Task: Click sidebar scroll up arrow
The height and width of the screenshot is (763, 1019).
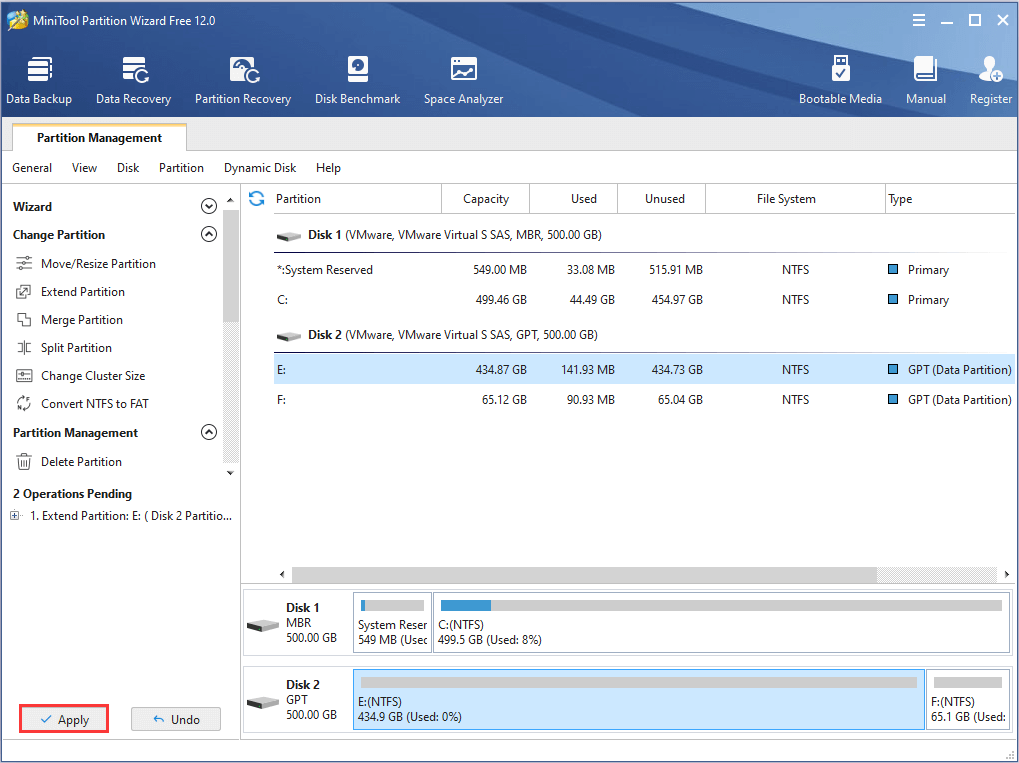Action: click(230, 200)
